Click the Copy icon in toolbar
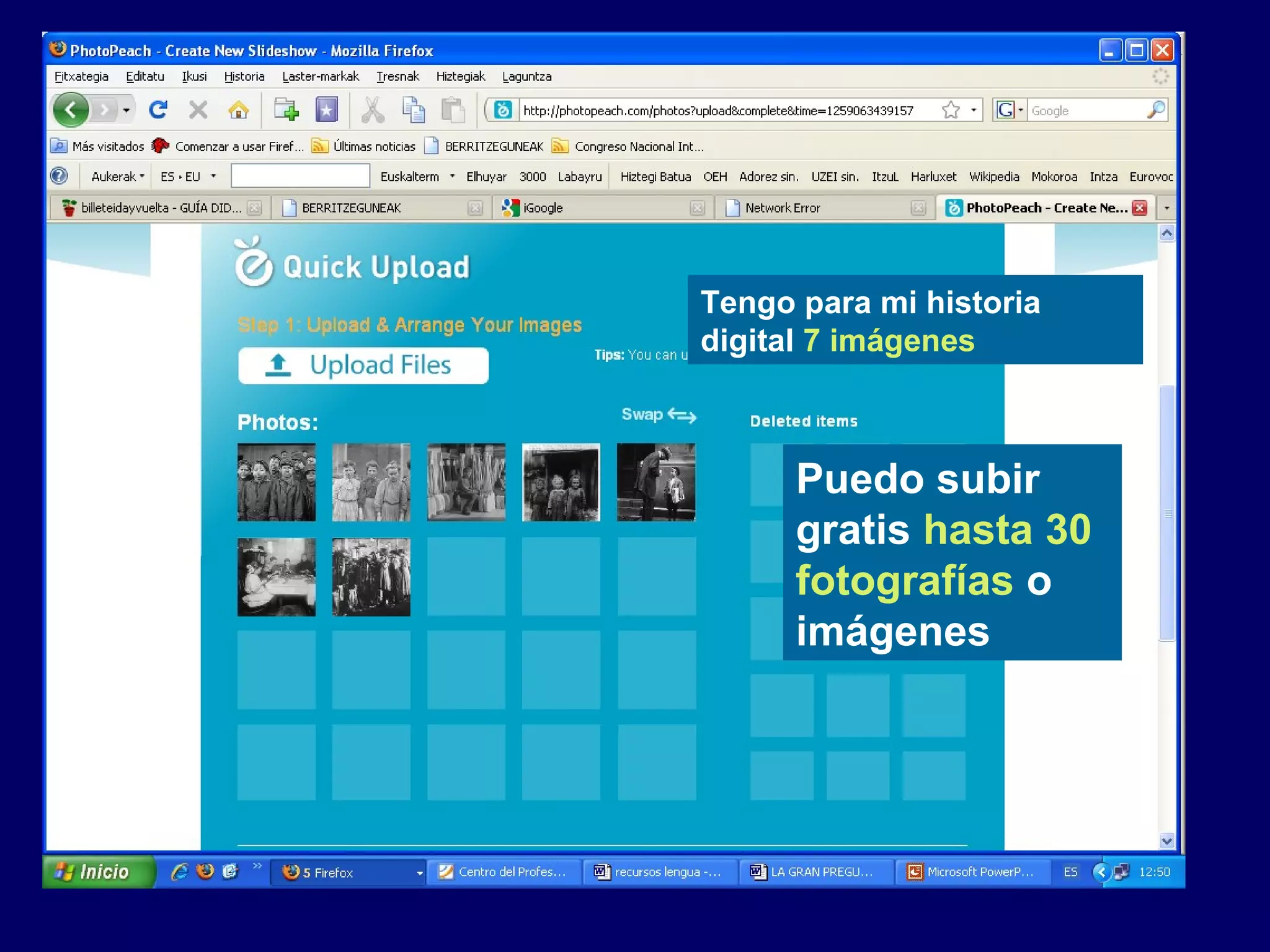Viewport: 1270px width, 952px height. click(414, 110)
